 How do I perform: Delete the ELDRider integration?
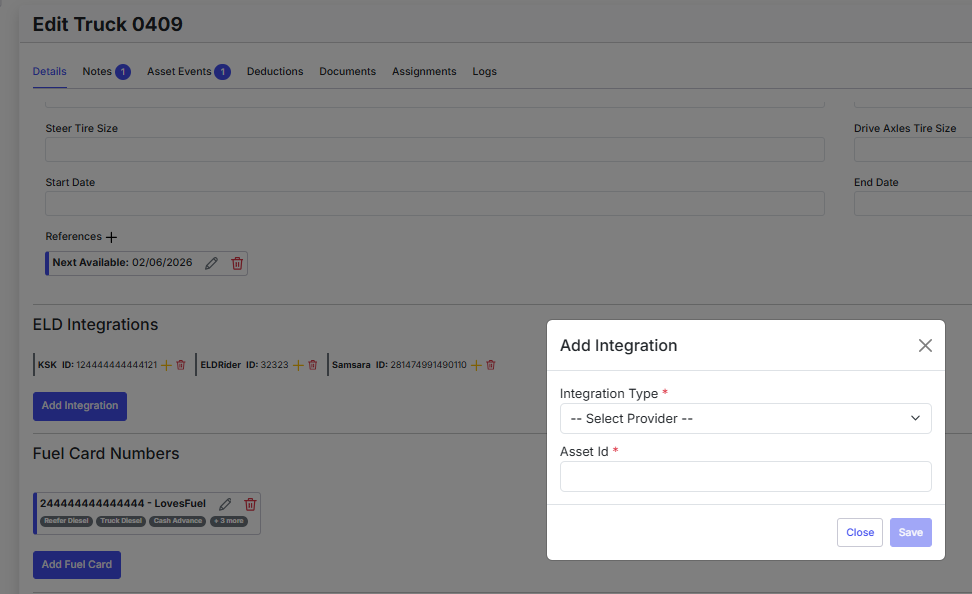pyautogui.click(x=313, y=365)
